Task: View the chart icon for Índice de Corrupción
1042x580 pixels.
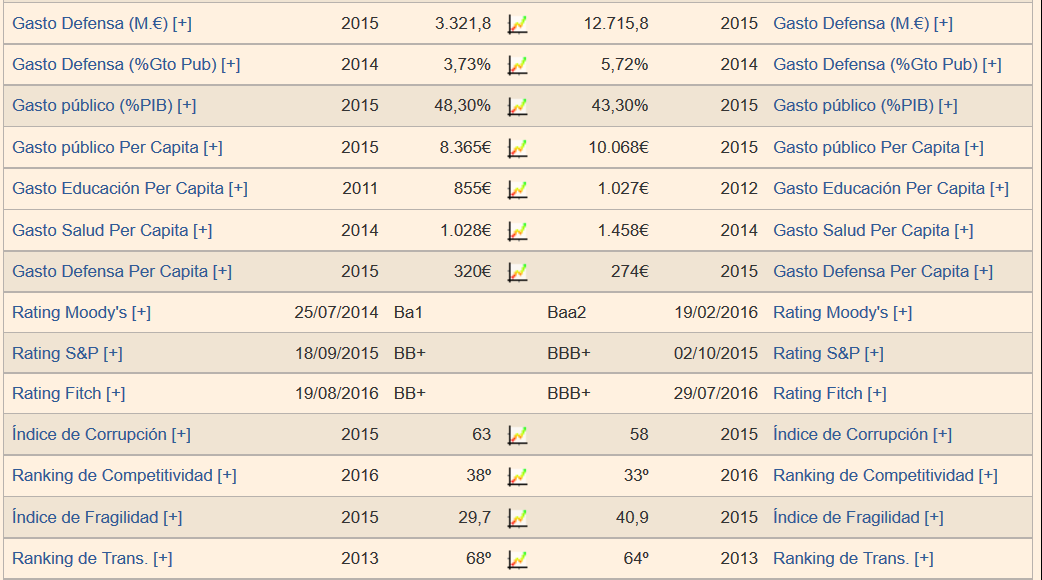Action: coord(517,435)
